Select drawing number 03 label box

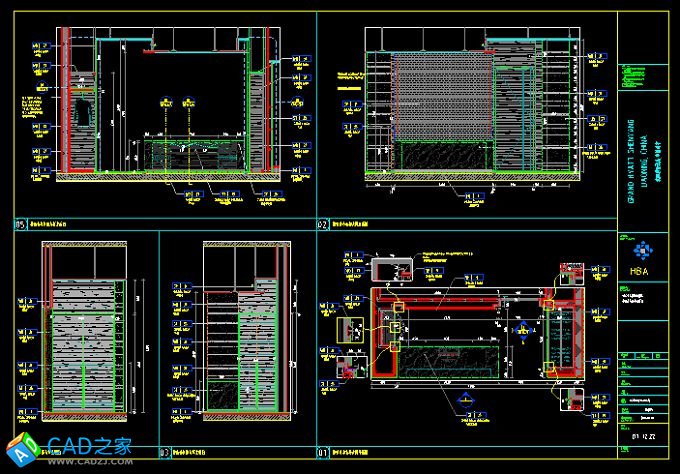(166, 451)
